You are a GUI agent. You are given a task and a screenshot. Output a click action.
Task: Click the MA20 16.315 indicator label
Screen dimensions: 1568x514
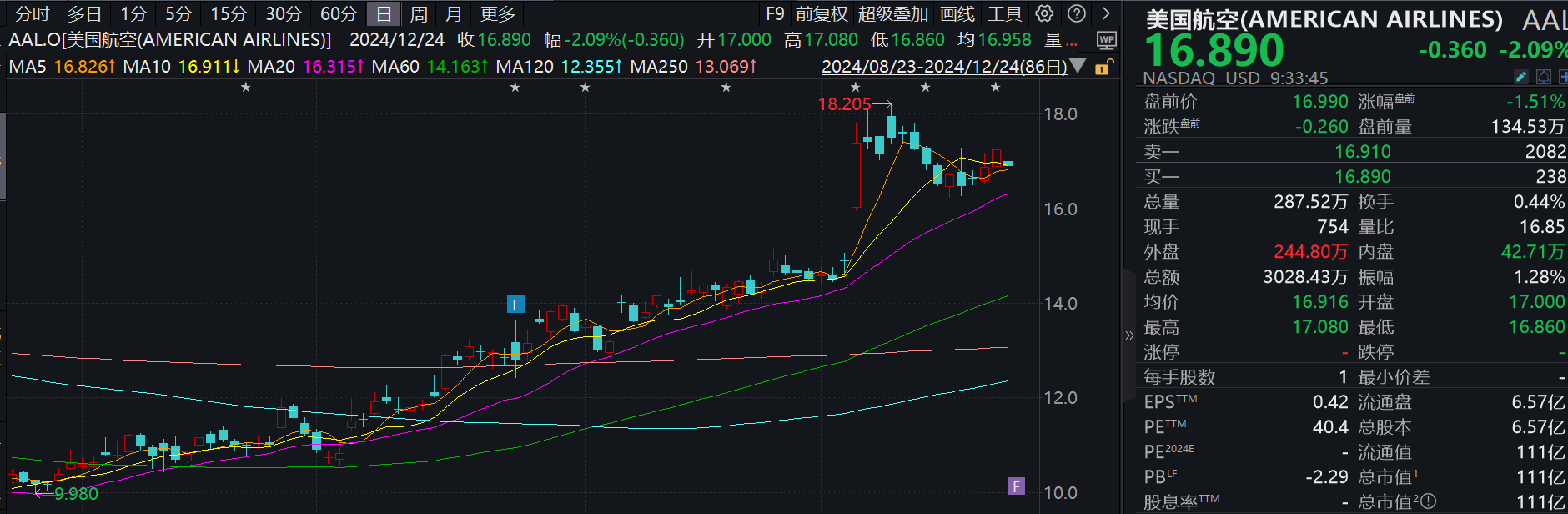point(306,66)
